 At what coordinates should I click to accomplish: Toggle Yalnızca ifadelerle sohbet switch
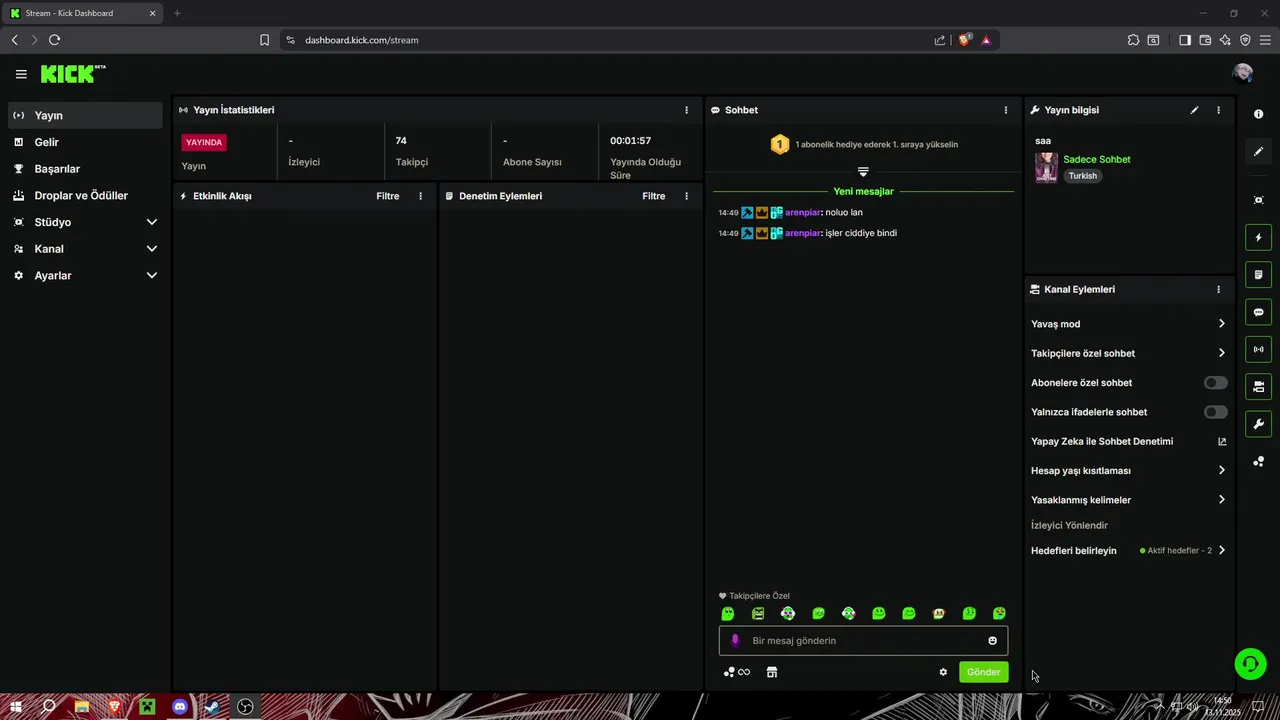click(x=1216, y=412)
